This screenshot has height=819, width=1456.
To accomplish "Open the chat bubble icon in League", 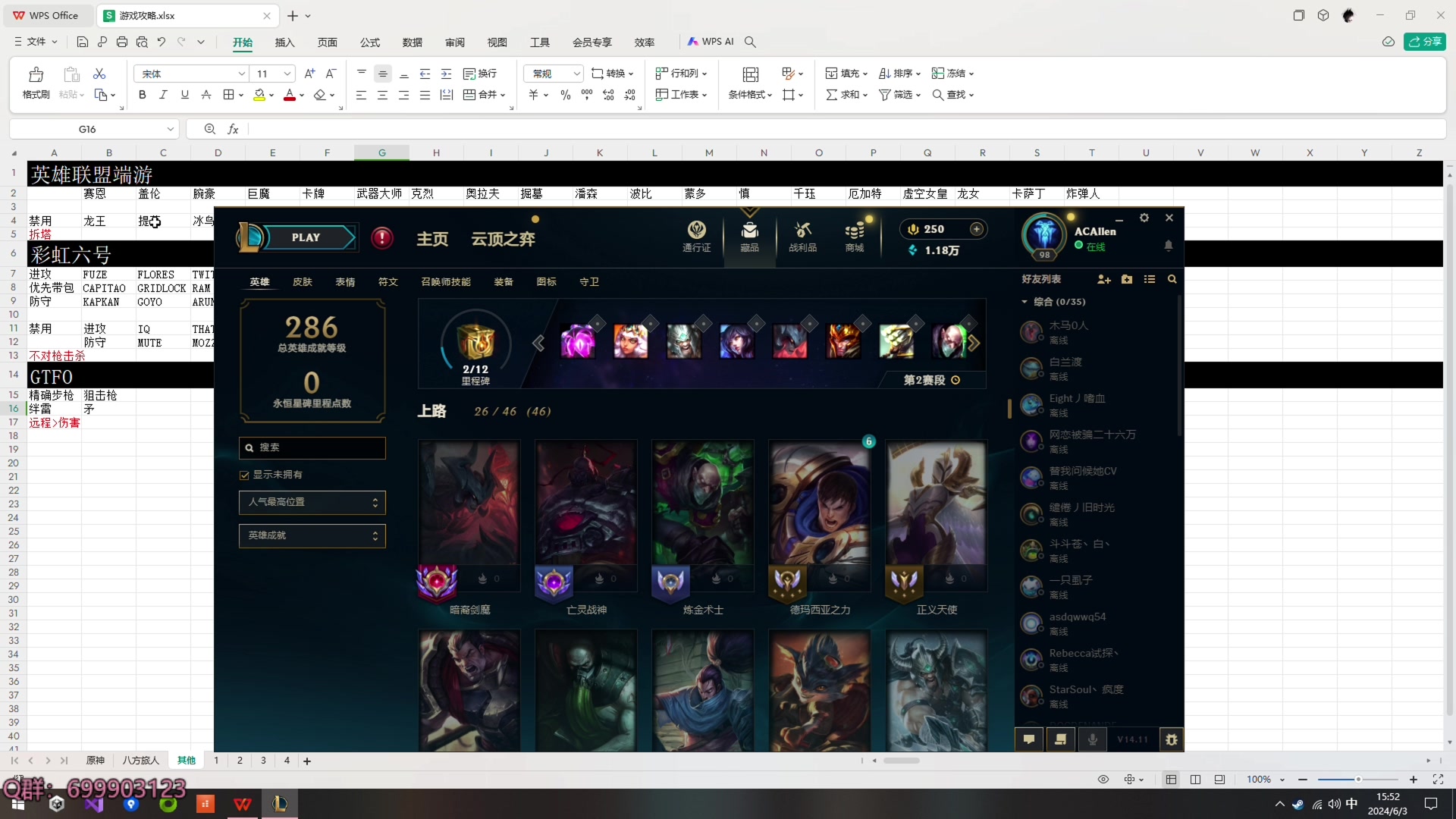I will click(1029, 739).
